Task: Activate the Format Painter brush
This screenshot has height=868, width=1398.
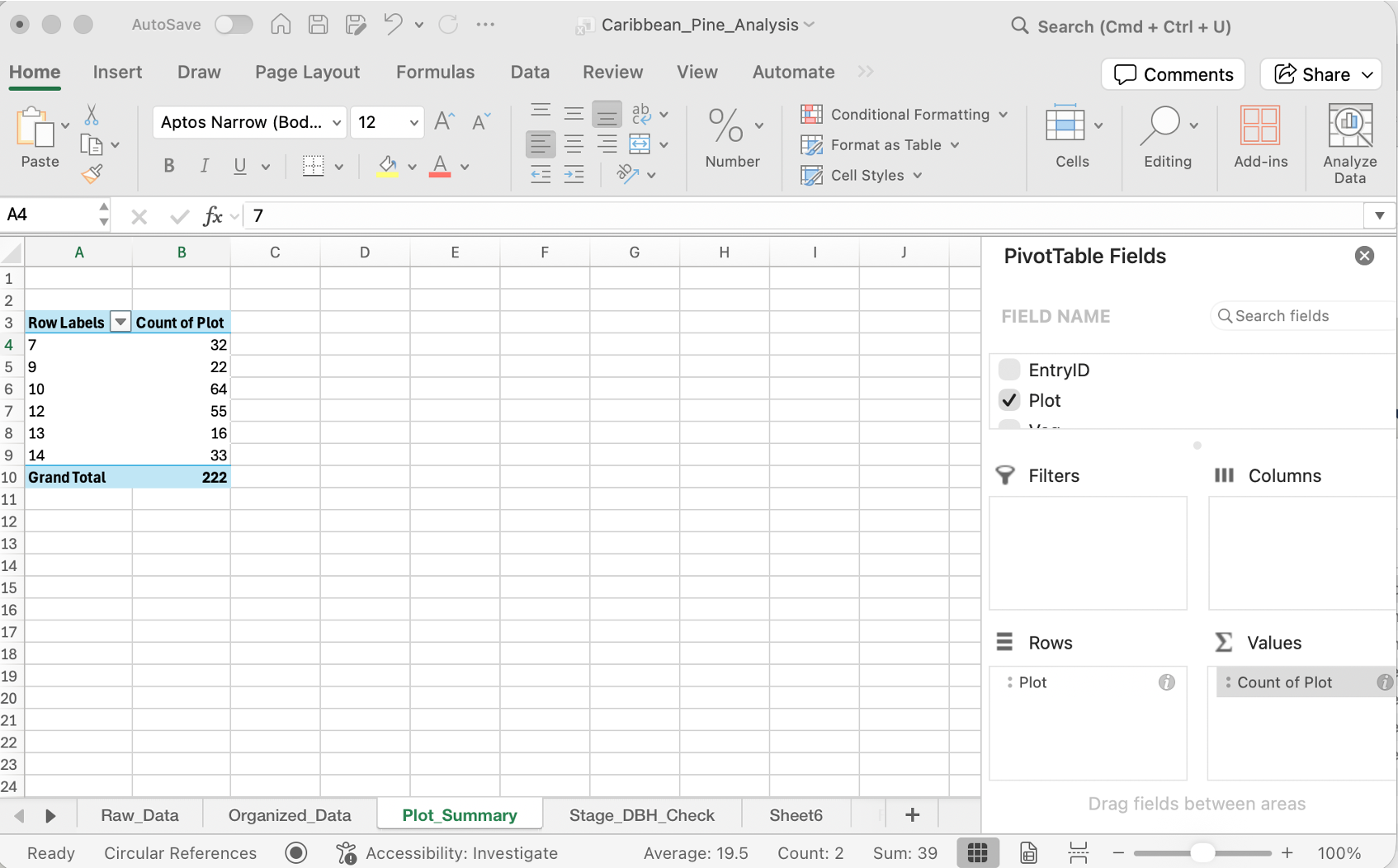Action: point(92,173)
